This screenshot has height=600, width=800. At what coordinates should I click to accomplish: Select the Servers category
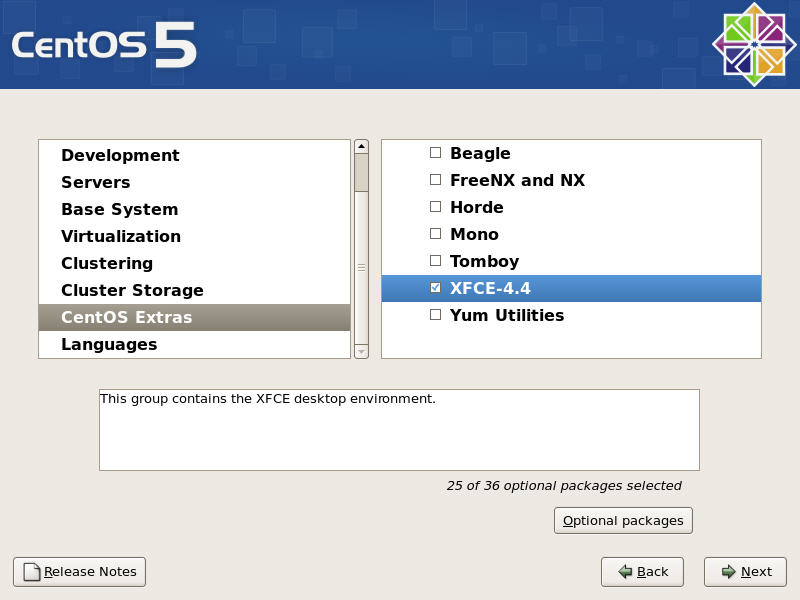click(194, 182)
